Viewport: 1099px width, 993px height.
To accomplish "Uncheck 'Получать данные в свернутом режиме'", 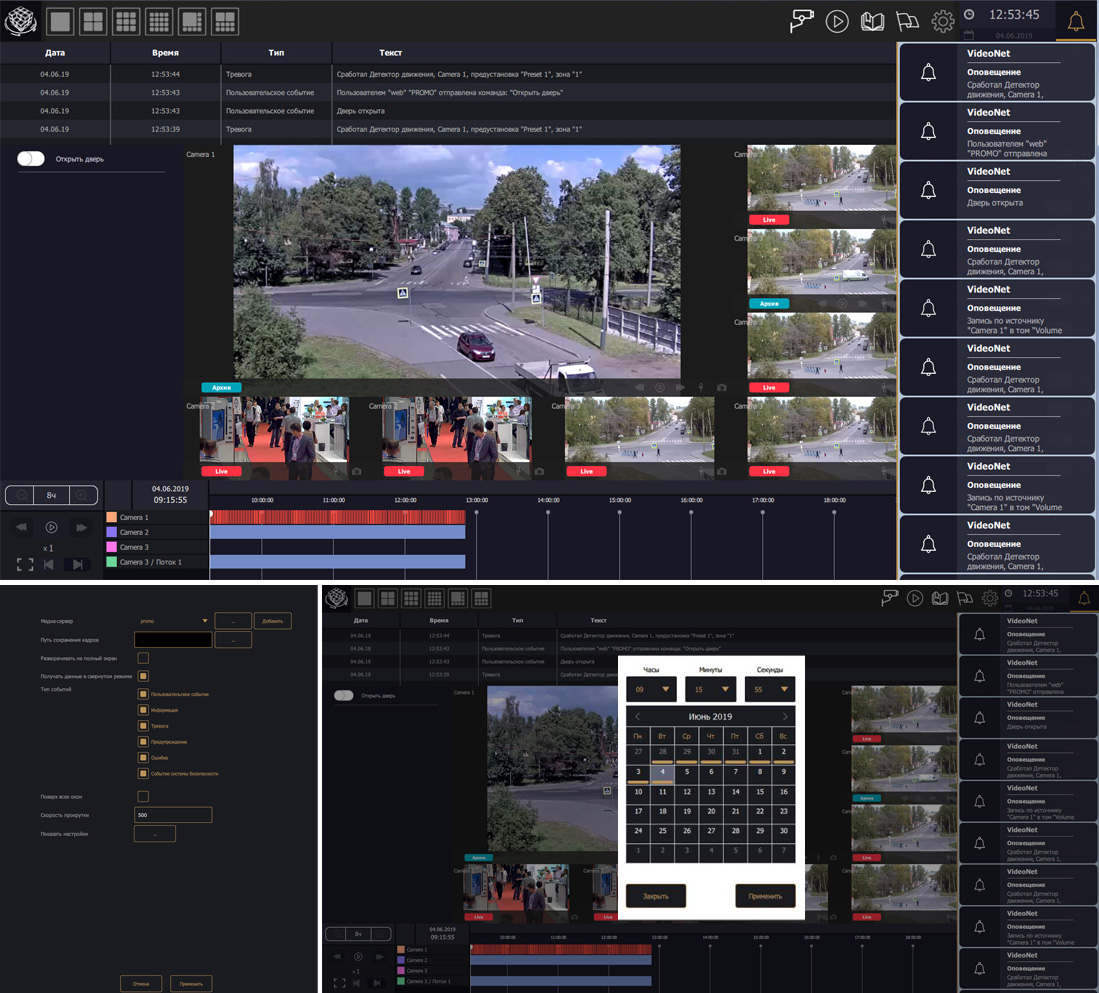I will (143, 676).
